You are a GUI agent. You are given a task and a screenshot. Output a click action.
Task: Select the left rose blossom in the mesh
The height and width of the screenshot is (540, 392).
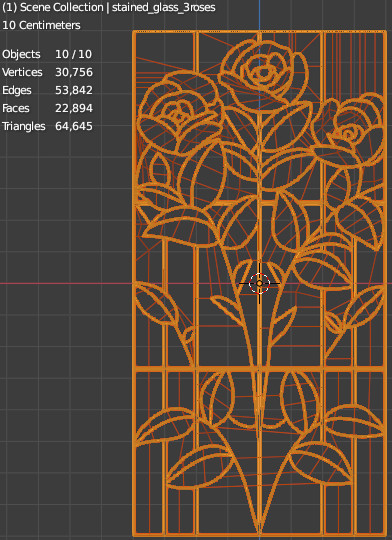tap(179, 114)
